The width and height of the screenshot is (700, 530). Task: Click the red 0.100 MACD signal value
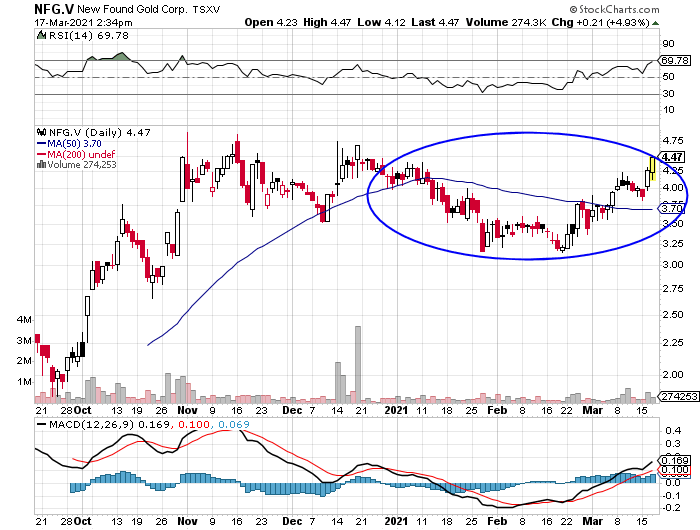pos(194,424)
